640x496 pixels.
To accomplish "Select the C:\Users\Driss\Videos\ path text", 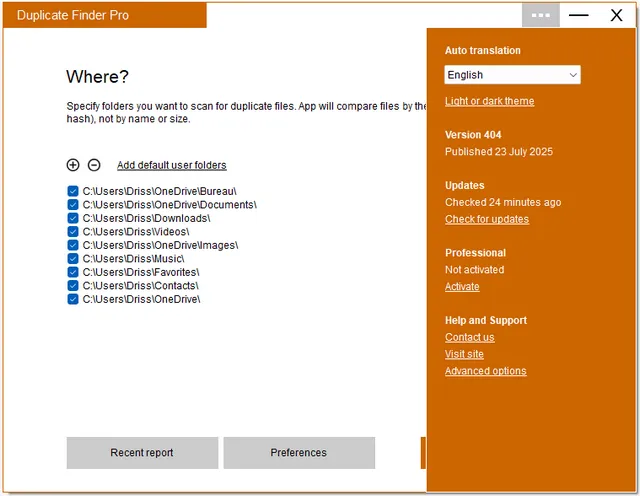I will [x=136, y=231].
